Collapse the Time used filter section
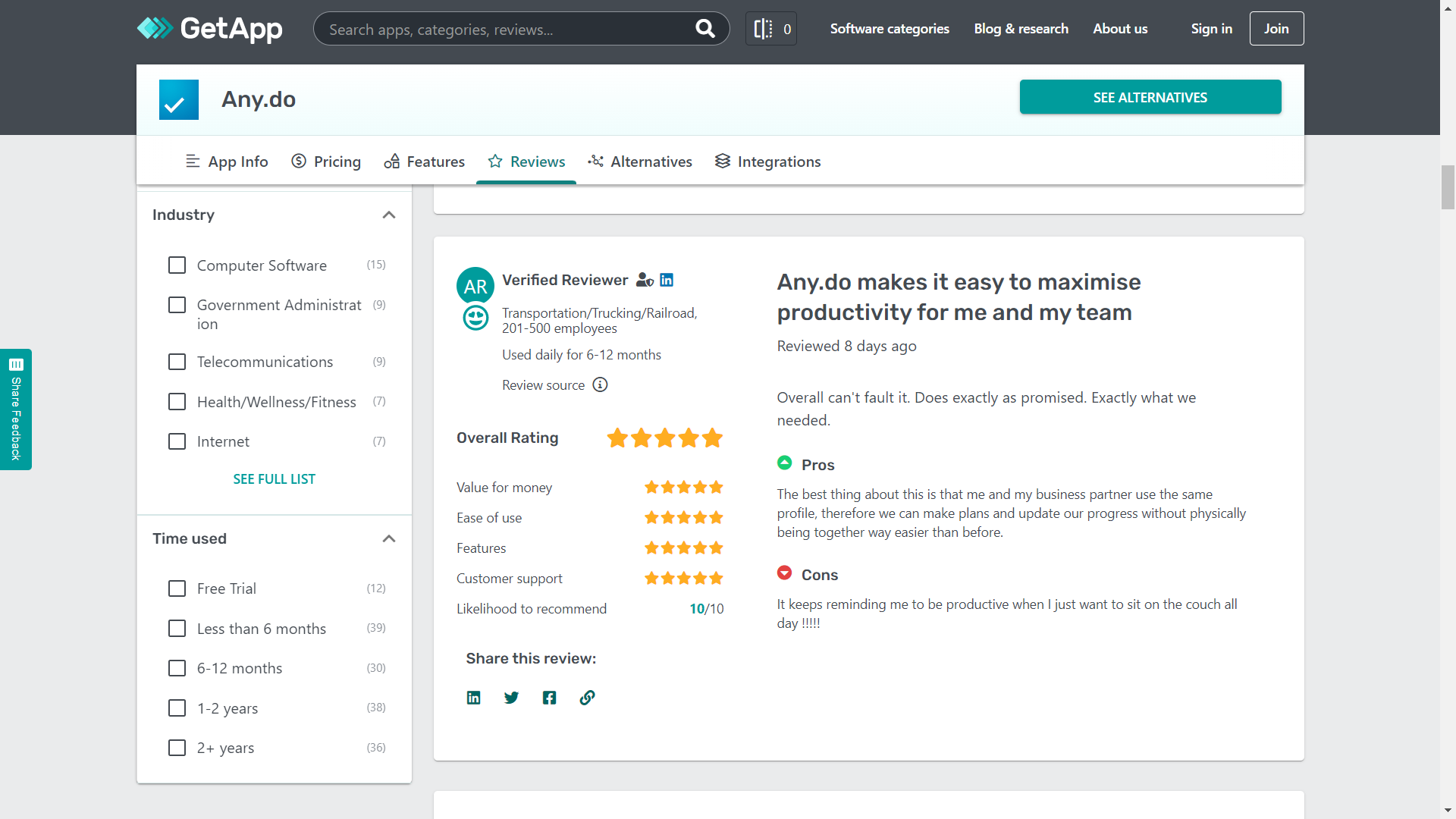 389,538
